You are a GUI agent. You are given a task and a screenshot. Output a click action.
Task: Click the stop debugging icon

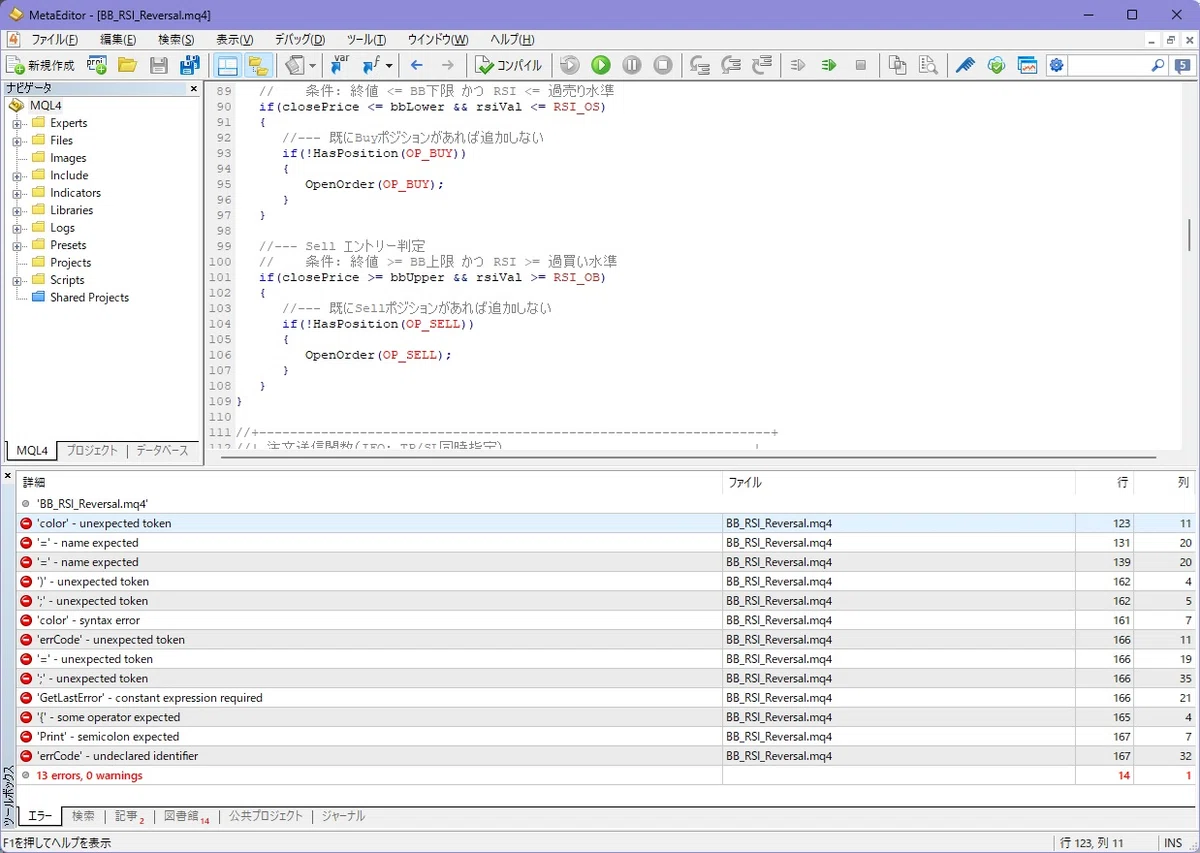pyautogui.click(x=663, y=65)
